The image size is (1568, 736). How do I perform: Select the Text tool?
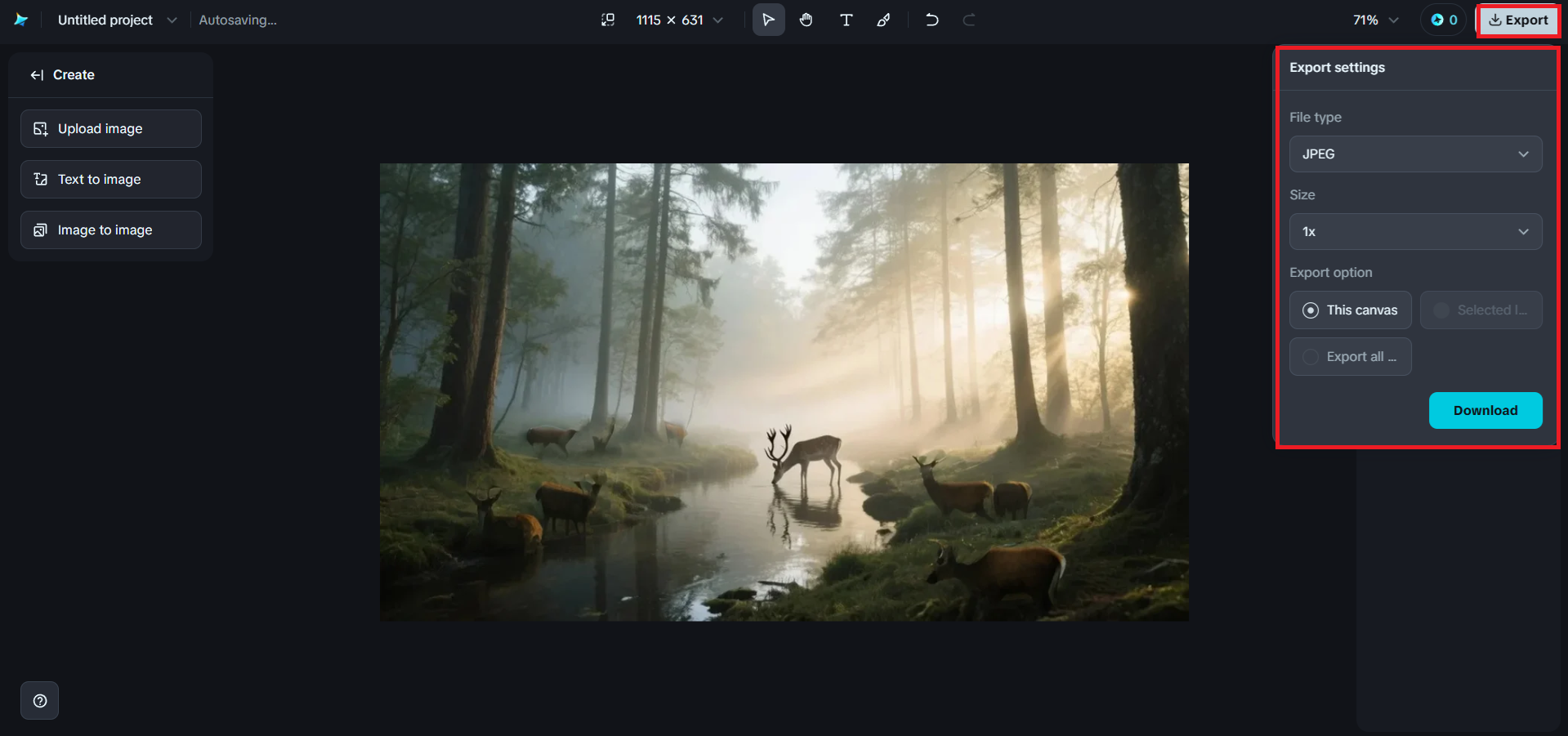pos(846,20)
